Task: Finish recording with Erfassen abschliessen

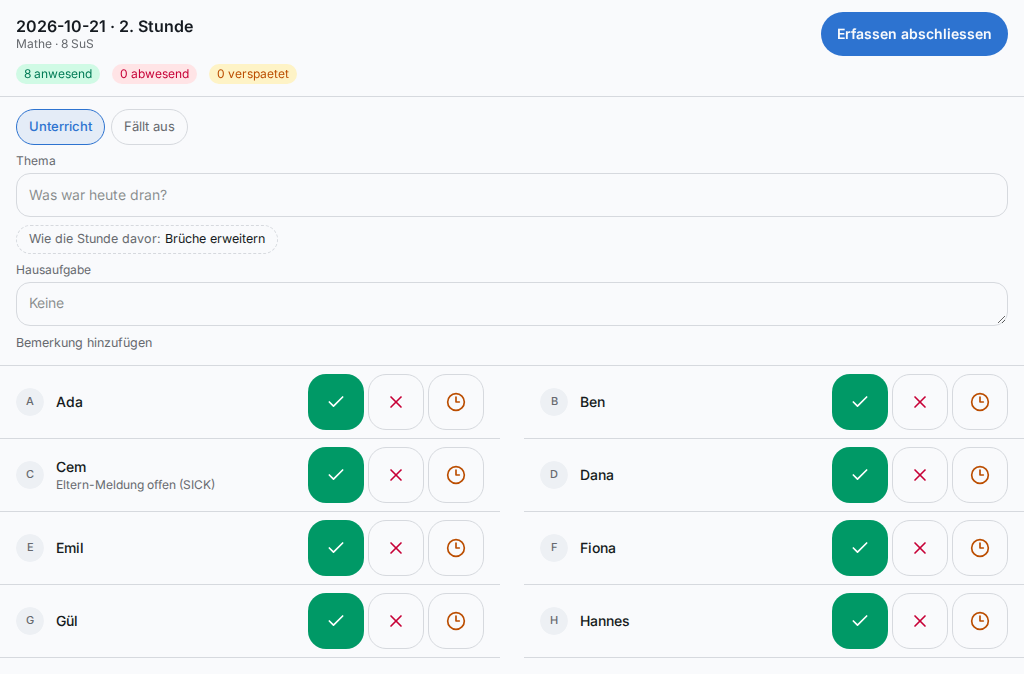Action: click(x=914, y=34)
